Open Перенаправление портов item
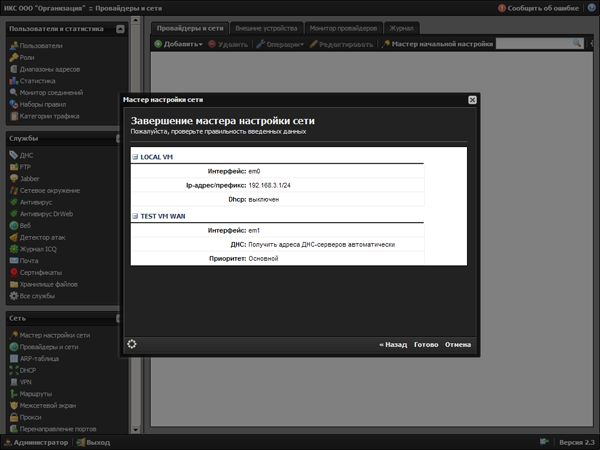This screenshot has height=450, width=600. pos(53,429)
